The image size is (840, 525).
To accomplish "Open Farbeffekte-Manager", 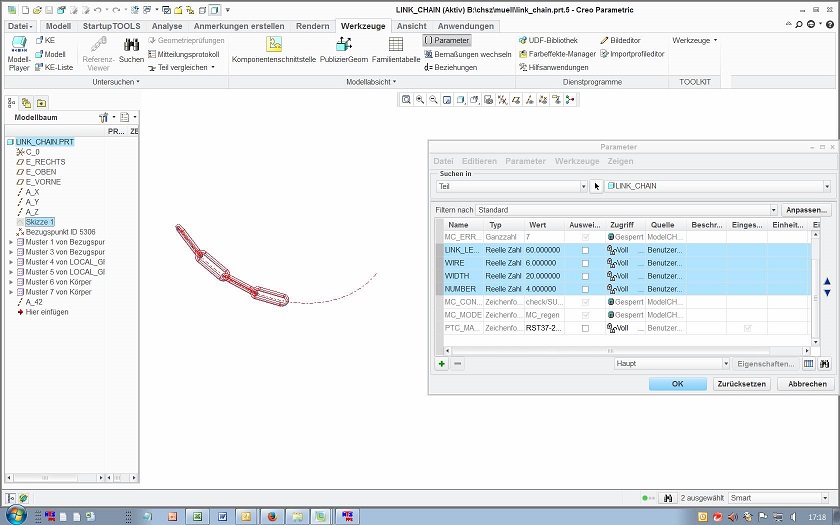I will tap(557, 54).
